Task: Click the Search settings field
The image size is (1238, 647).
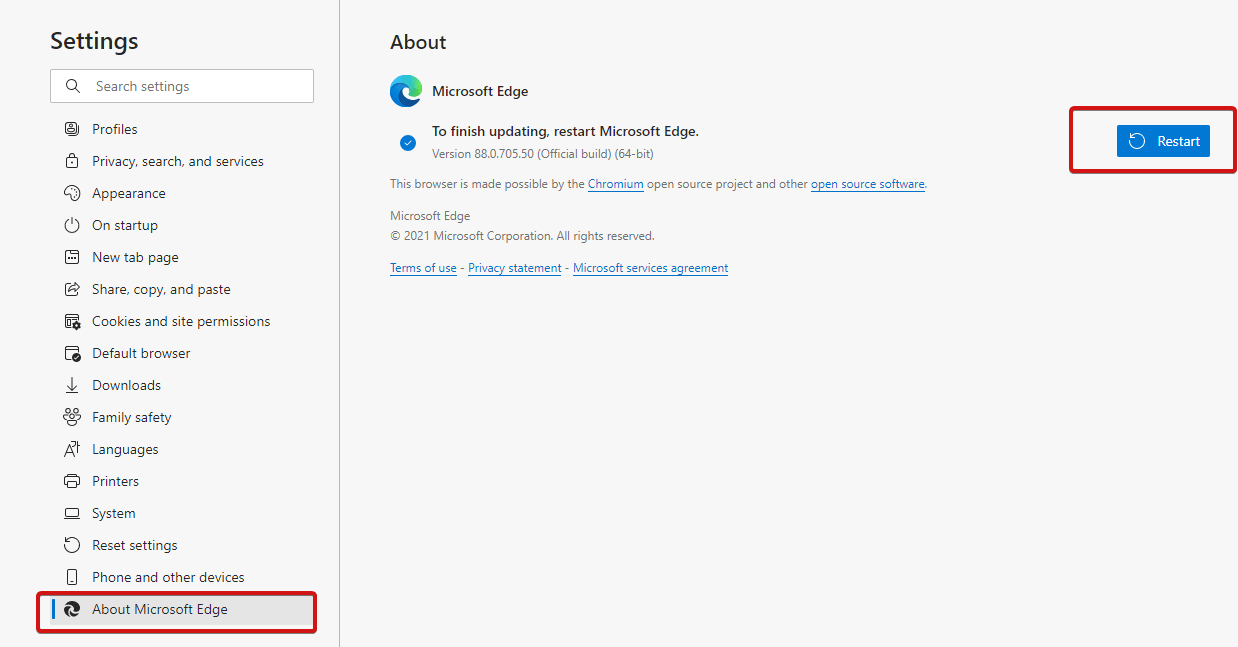Action: tap(181, 86)
